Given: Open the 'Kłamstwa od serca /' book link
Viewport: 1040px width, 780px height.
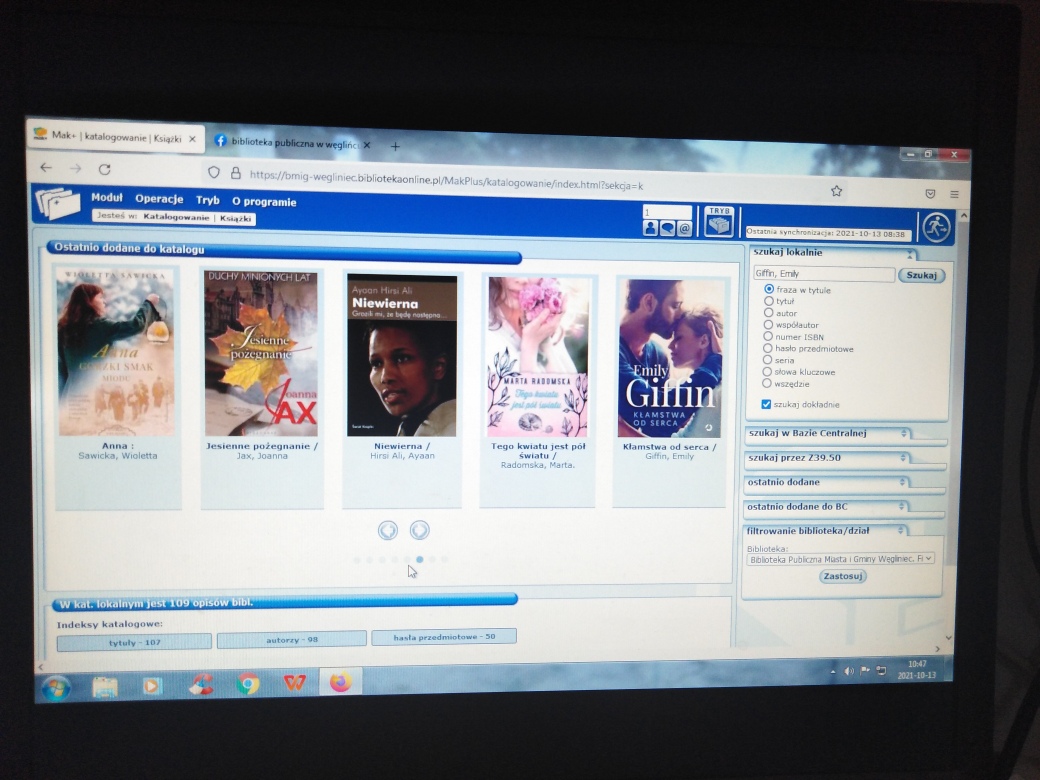Looking at the screenshot, I should coord(669,447).
